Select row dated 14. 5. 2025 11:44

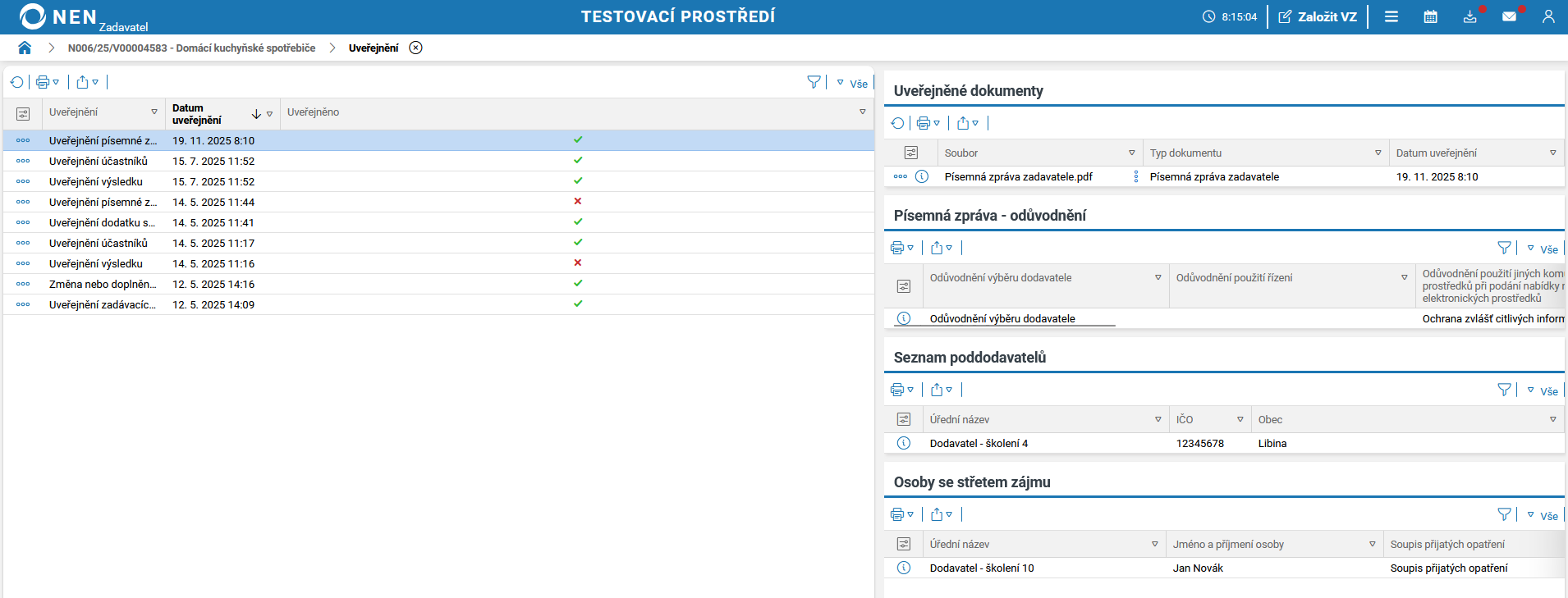pos(438,202)
